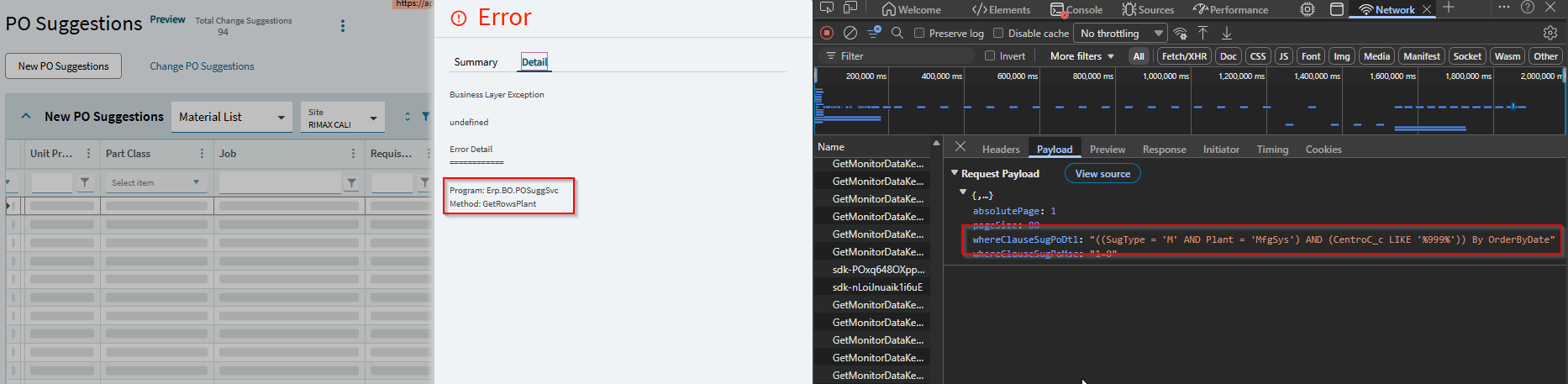Close the Network tab
The image size is (1568, 384).
pos(1425,9)
